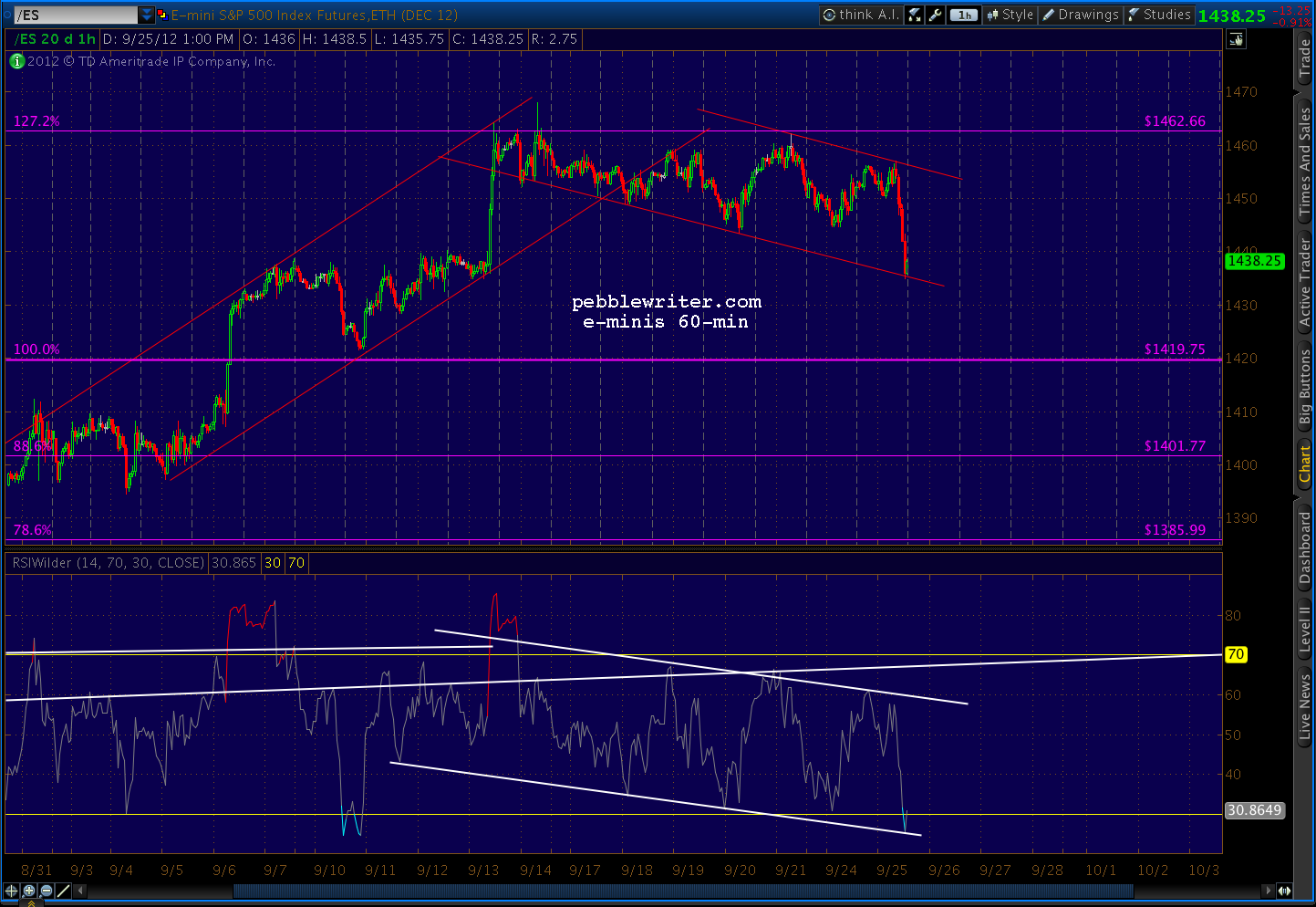This screenshot has height=907, width=1316.
Task: Click the green info icon
Action: [x=16, y=61]
